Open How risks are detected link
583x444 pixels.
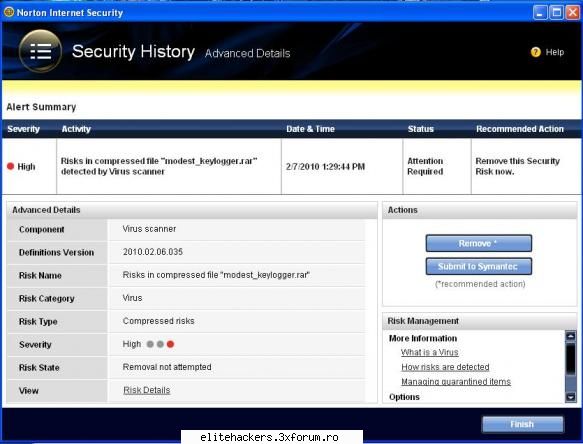click(x=445, y=367)
